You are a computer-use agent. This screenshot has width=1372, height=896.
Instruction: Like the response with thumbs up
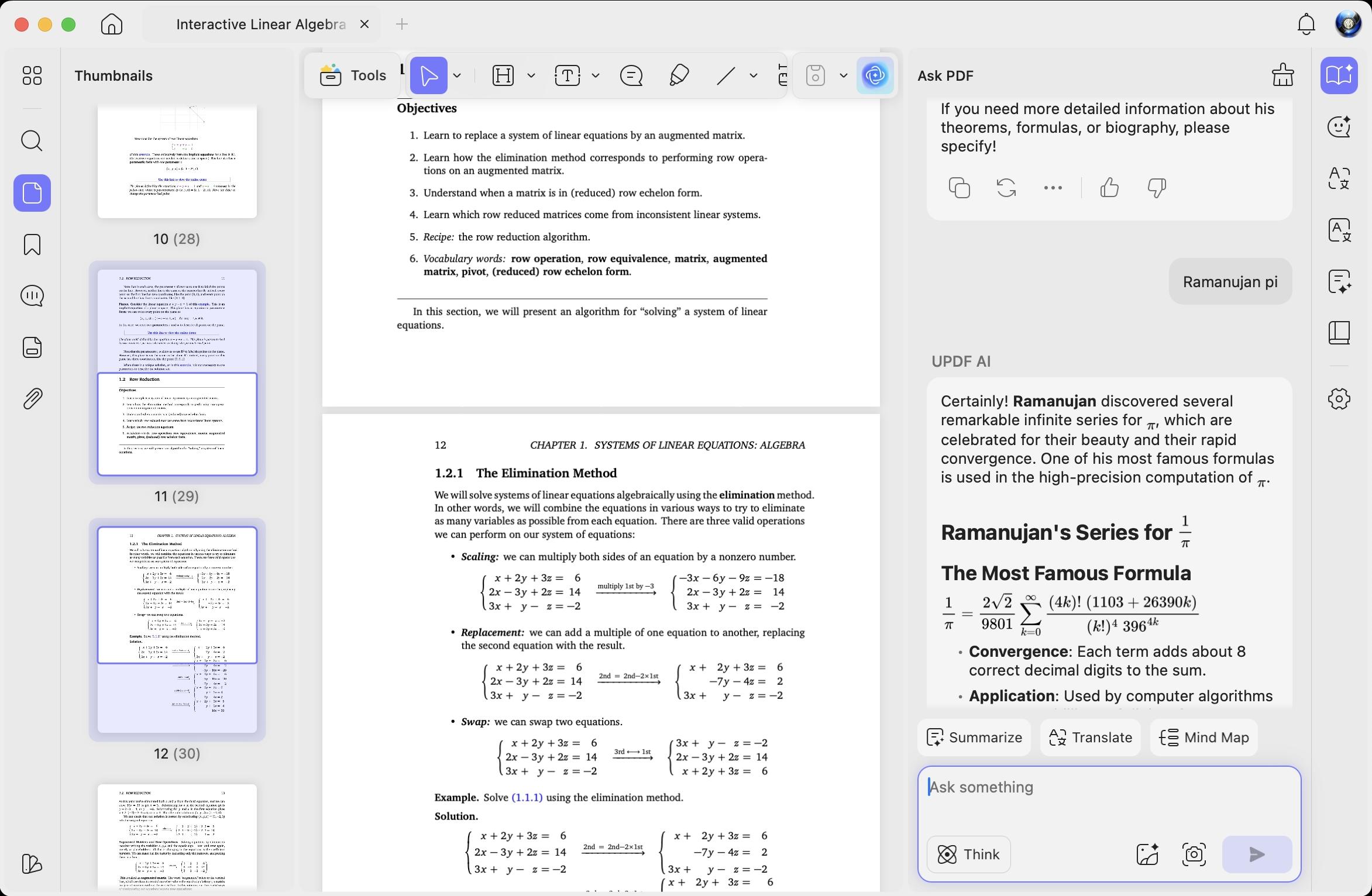[x=1109, y=188]
